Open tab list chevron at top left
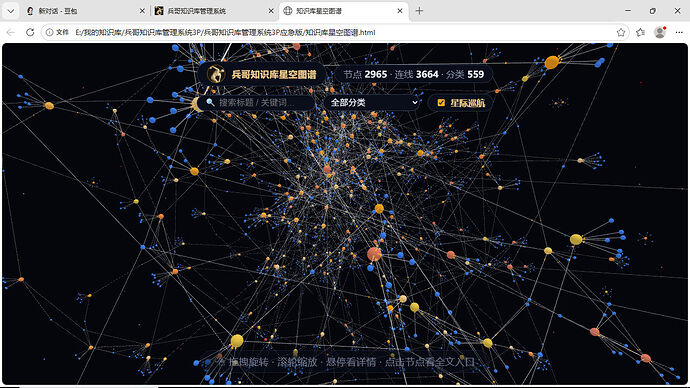690x388 pixels. [11, 11]
